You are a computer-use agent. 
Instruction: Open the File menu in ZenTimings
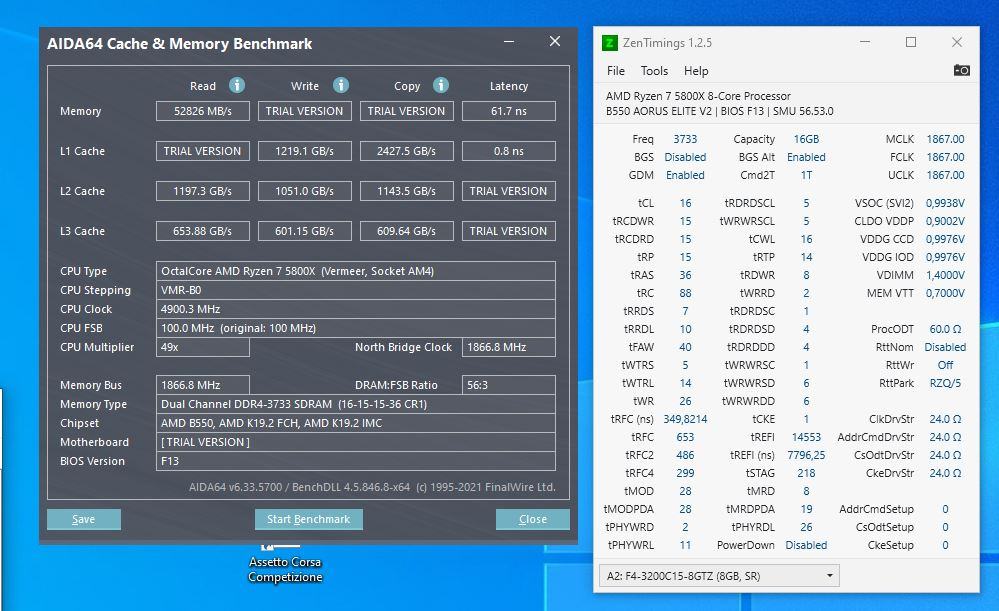615,71
